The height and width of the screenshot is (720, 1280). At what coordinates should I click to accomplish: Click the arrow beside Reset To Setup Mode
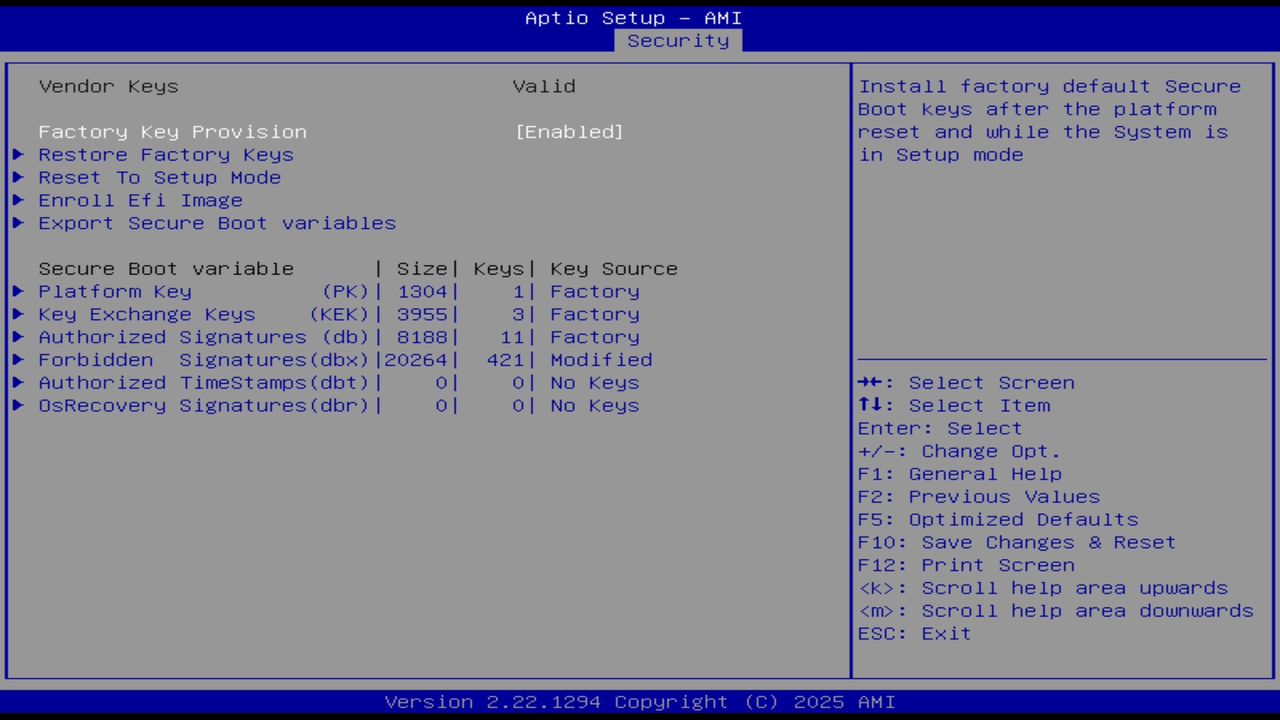pyautogui.click(x=18, y=178)
